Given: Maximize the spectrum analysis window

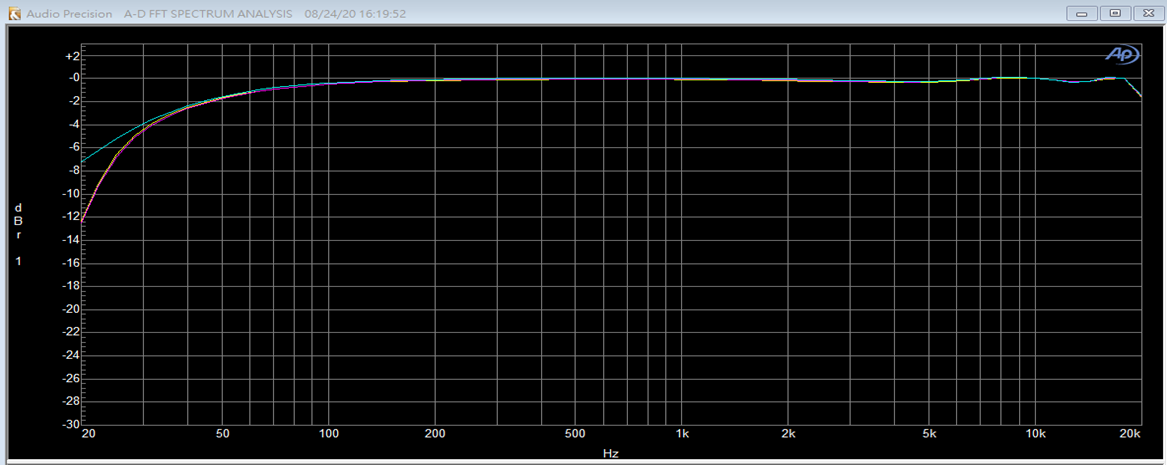Looking at the screenshot, I should click(x=1115, y=14).
